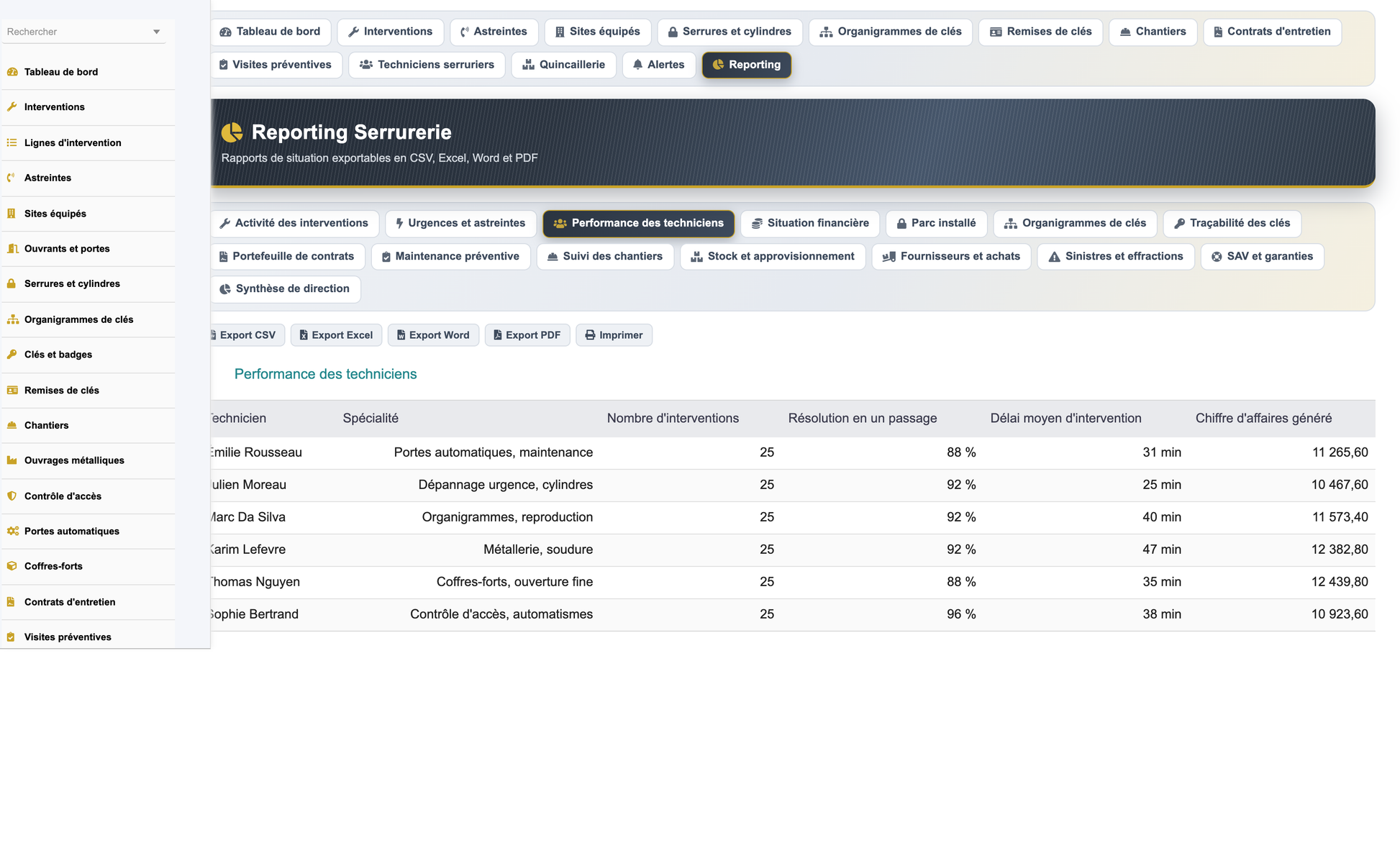This screenshot has width=1400, height=866.
Task: Open the Contrats d'entretien top tab
Action: (1271, 32)
